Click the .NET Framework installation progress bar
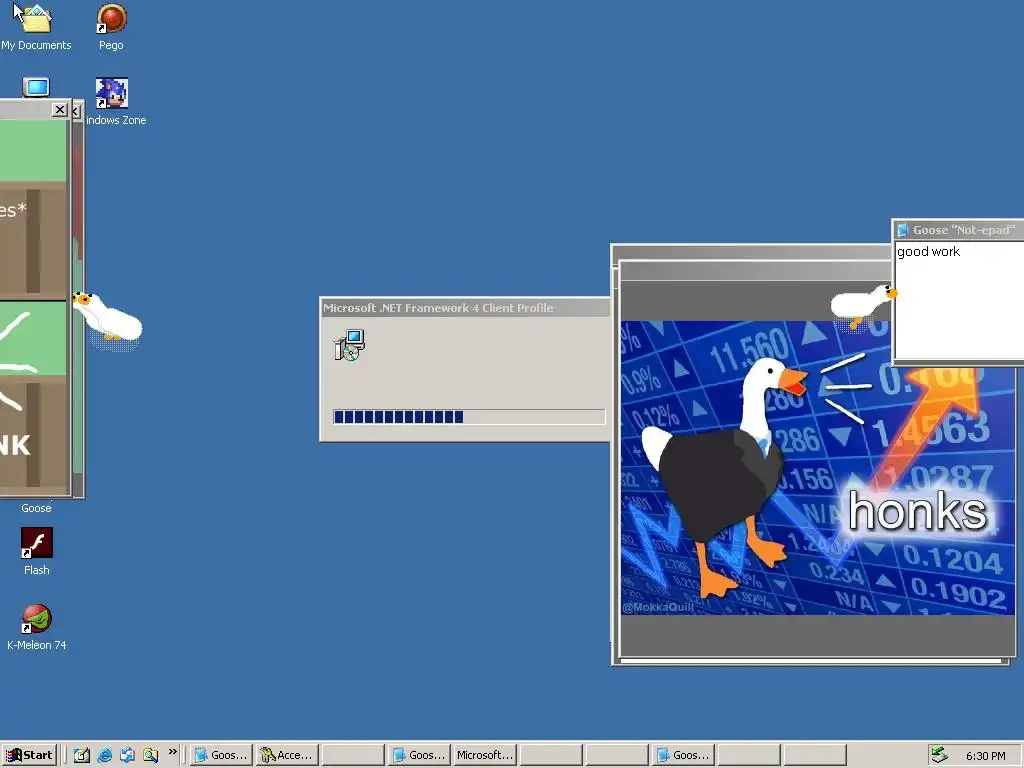 click(469, 417)
